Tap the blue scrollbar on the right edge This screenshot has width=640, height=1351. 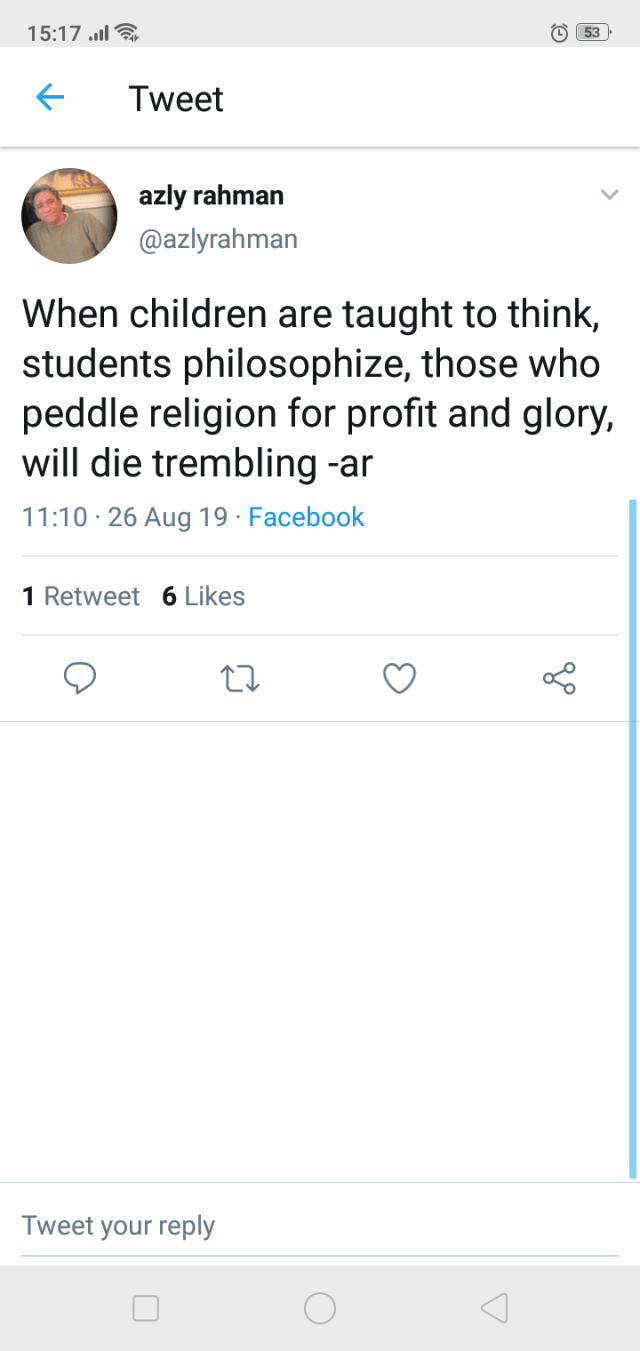pos(632,838)
